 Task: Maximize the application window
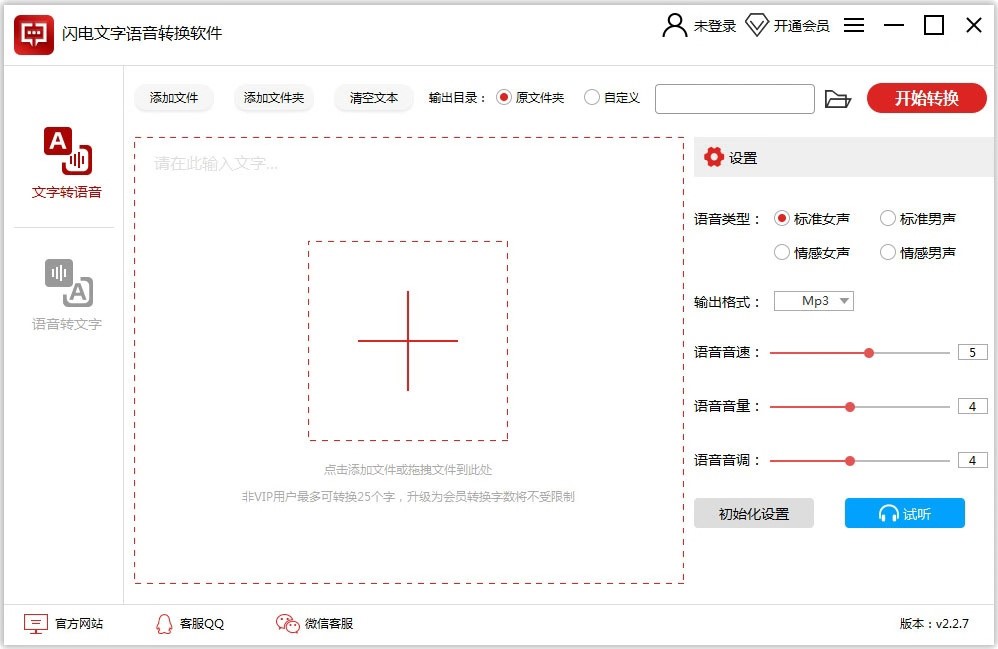[x=934, y=25]
